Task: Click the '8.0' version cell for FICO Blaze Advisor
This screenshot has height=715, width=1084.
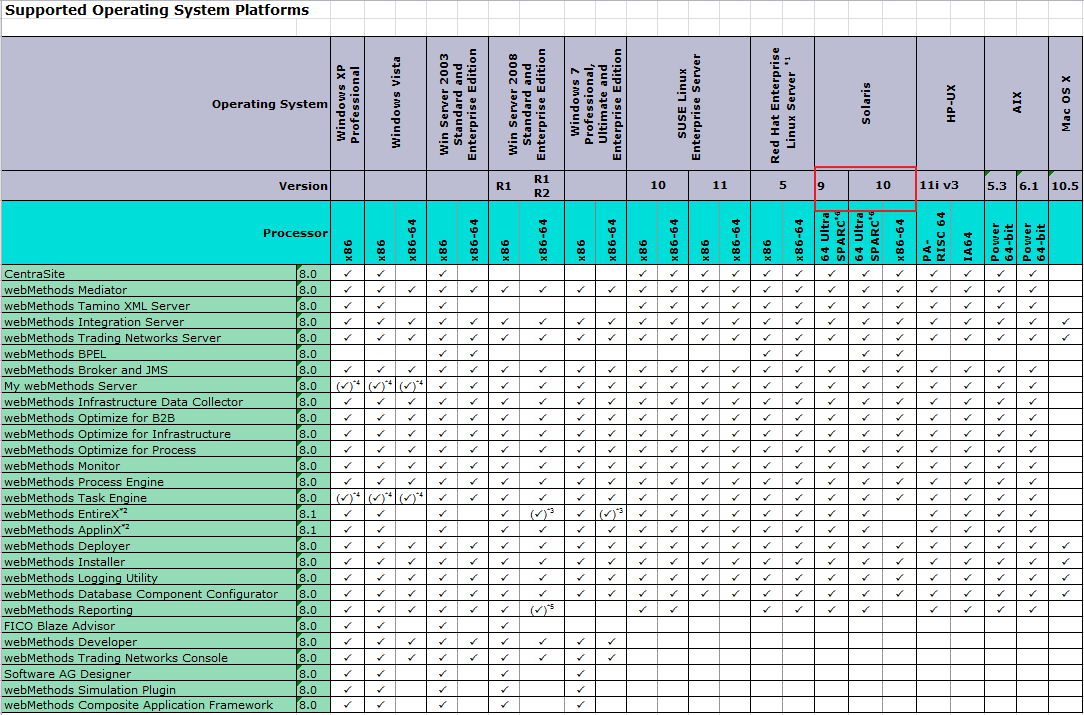Action: (314, 626)
